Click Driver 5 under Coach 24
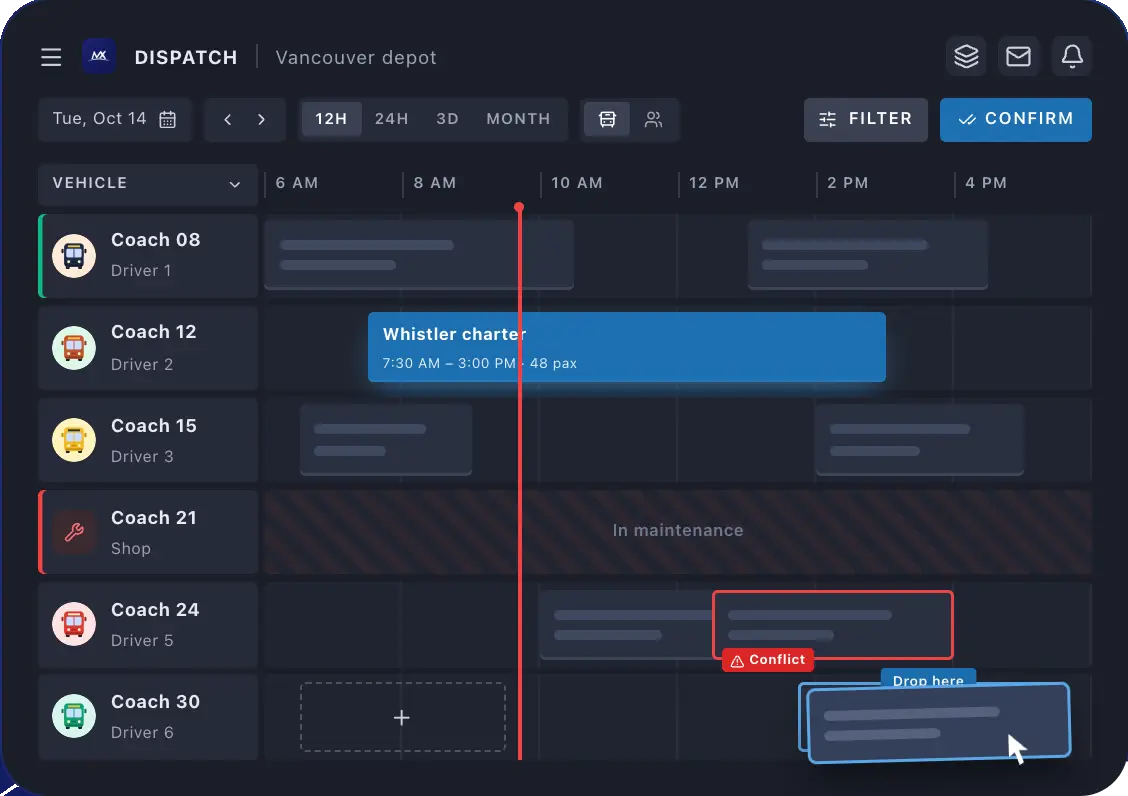This screenshot has width=1128, height=796. pyautogui.click(x=142, y=641)
